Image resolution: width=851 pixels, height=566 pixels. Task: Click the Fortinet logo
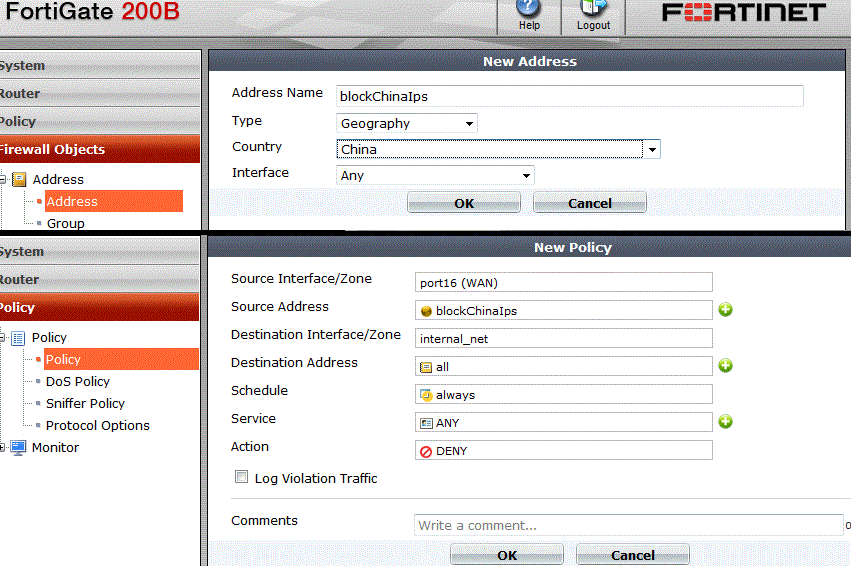744,12
